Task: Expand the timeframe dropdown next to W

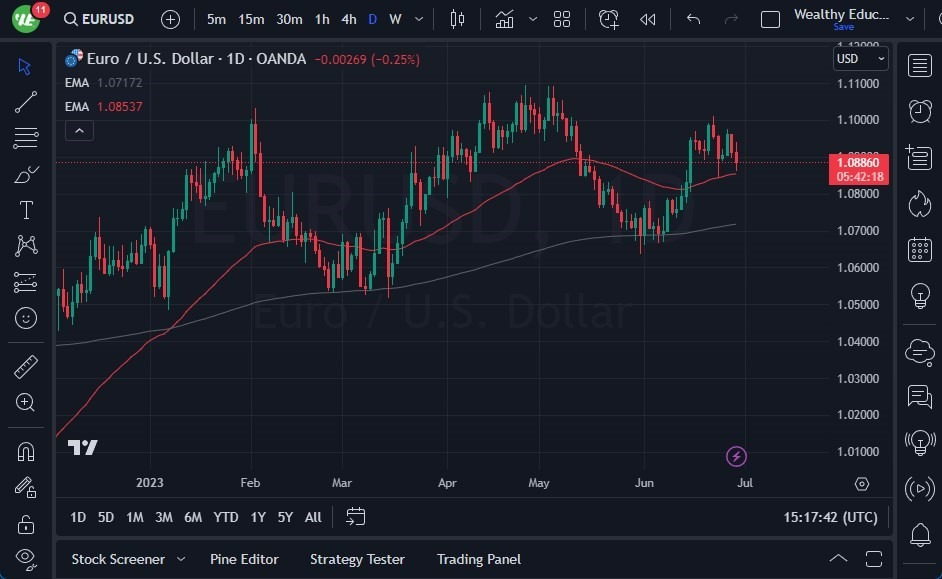Action: [x=418, y=18]
